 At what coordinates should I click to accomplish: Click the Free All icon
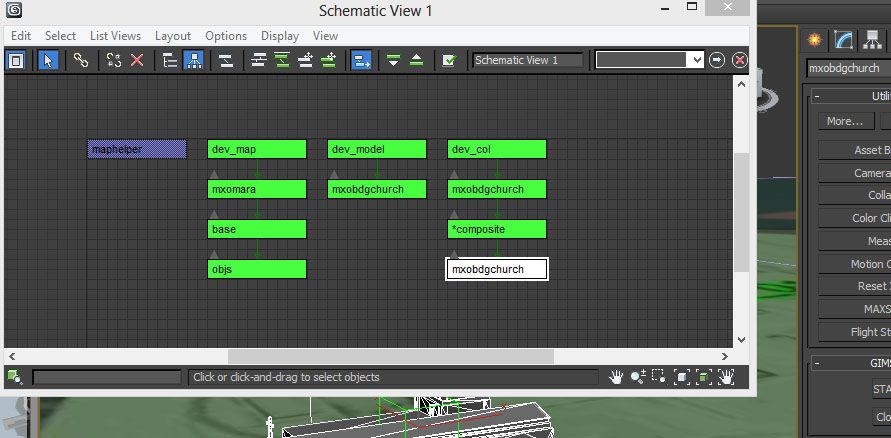306,60
